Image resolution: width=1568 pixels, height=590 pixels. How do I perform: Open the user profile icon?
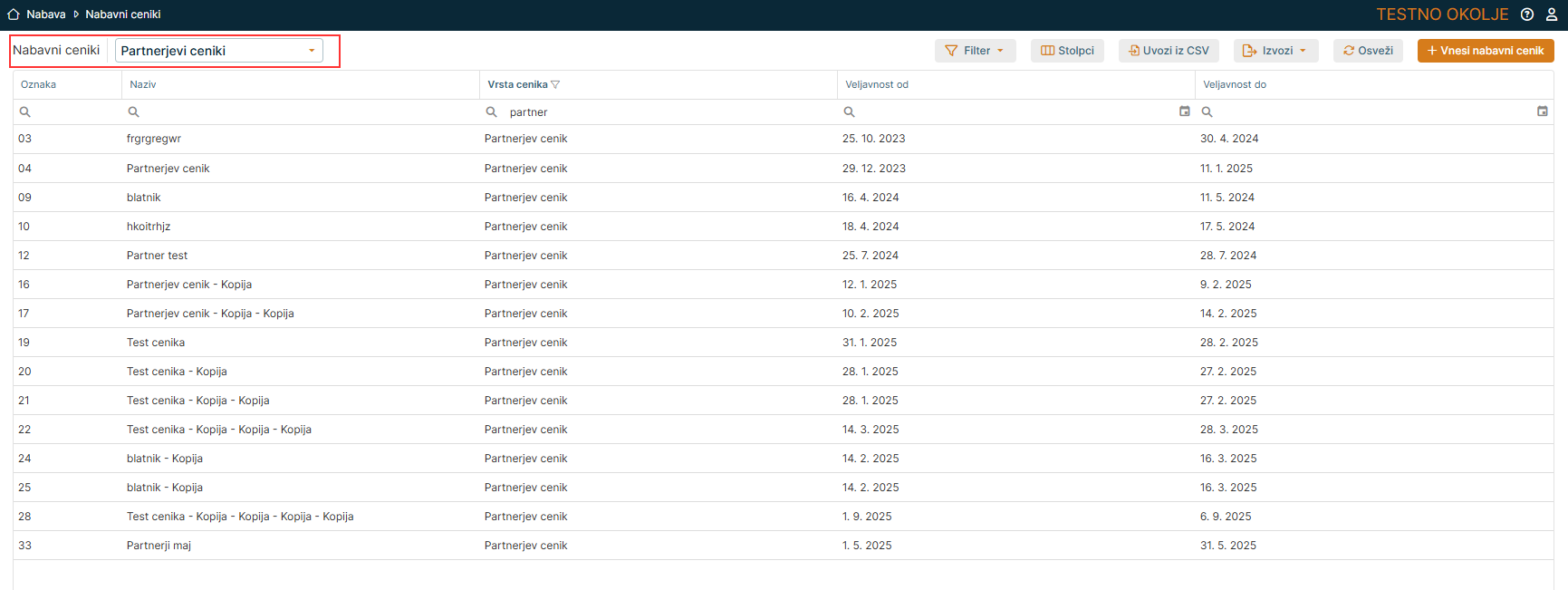tap(1552, 15)
